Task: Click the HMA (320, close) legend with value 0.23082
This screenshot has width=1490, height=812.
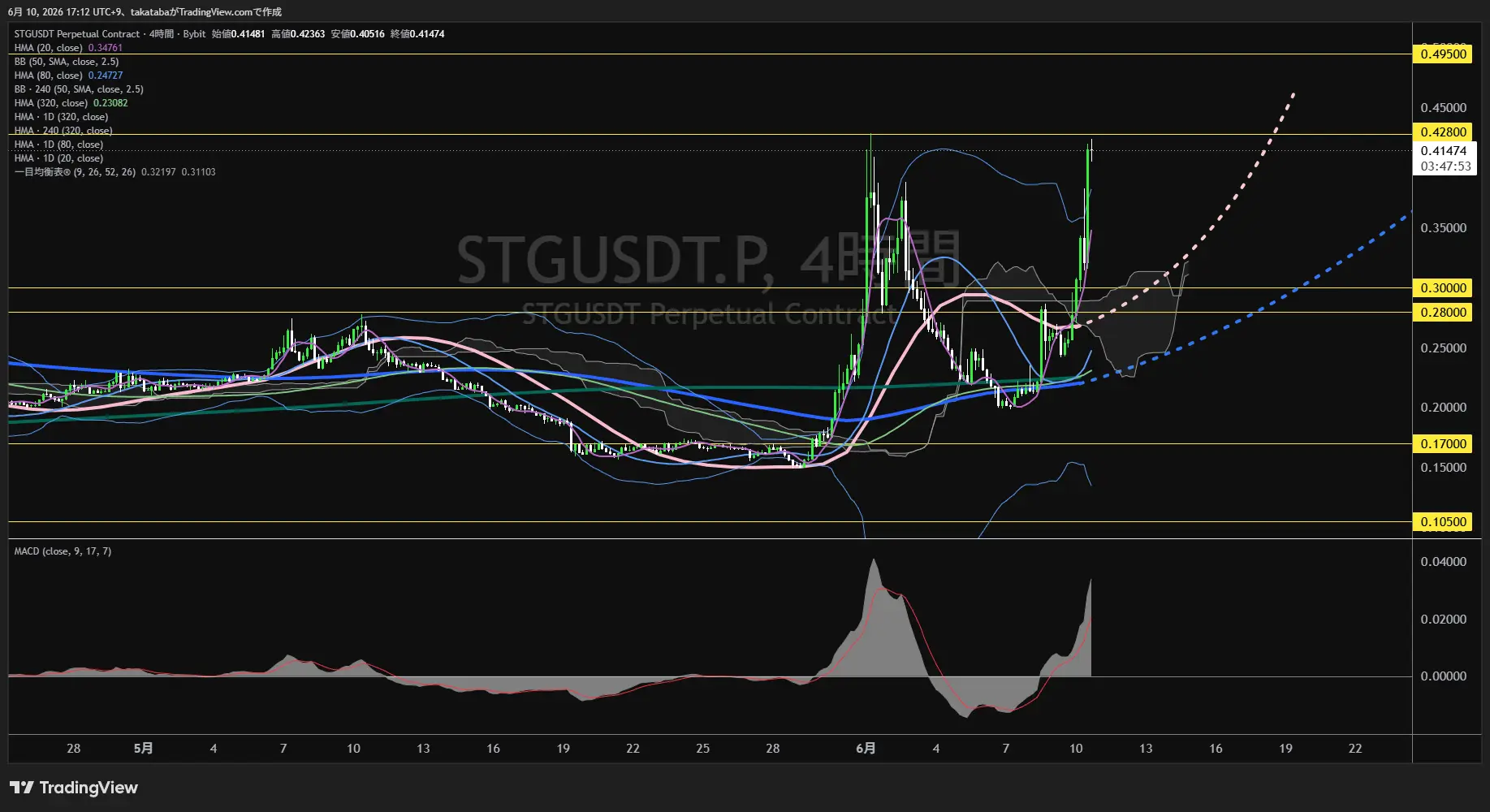Action: click(71, 103)
